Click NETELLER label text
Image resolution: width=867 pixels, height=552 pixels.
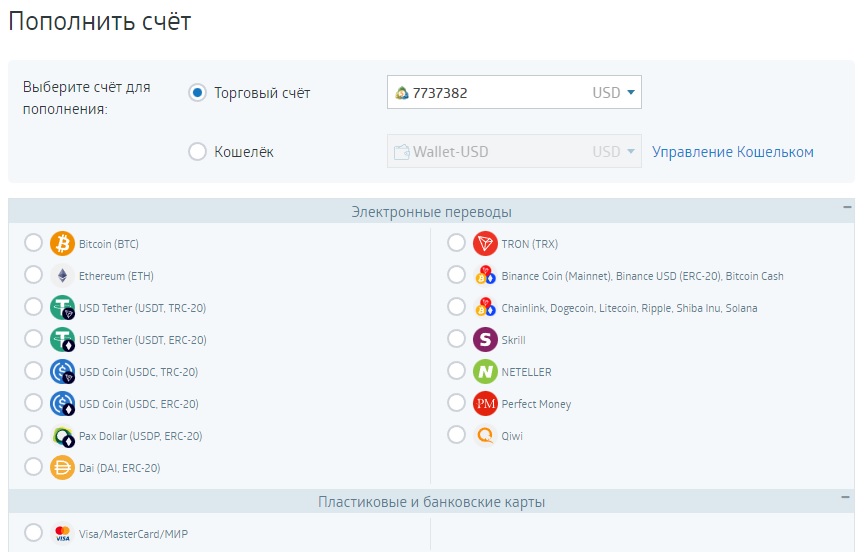526,372
